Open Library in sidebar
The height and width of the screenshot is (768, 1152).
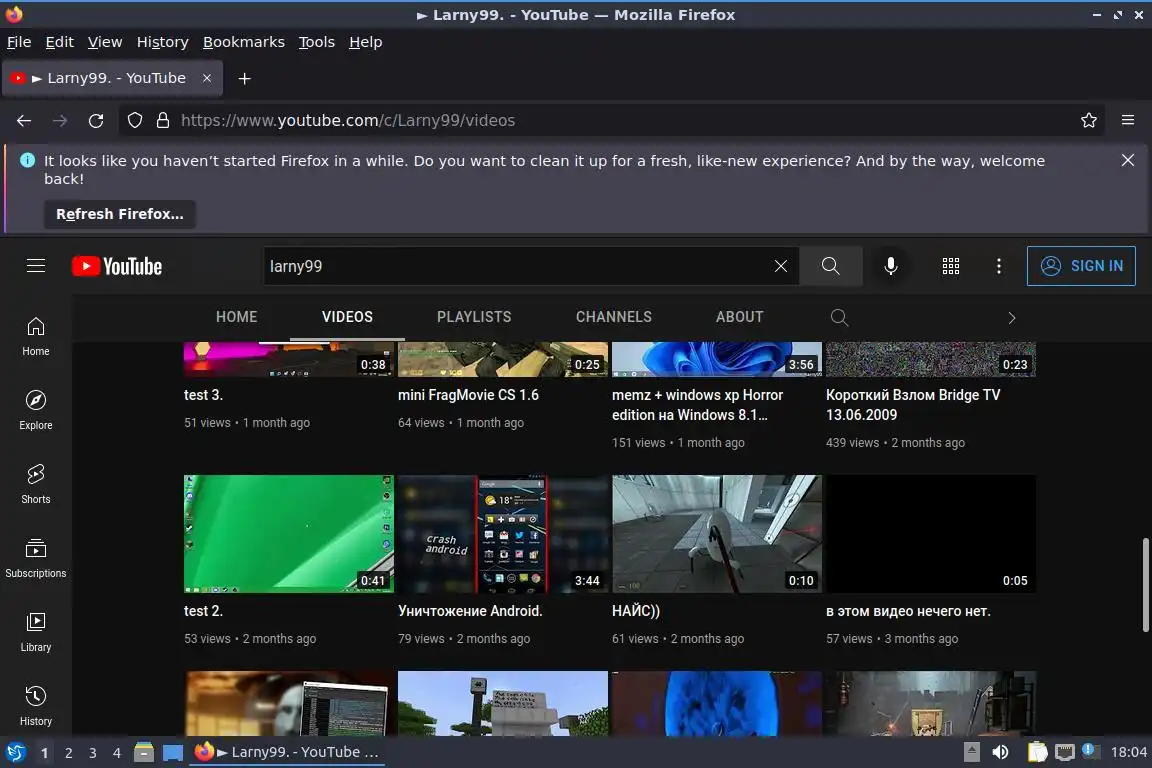click(36, 632)
